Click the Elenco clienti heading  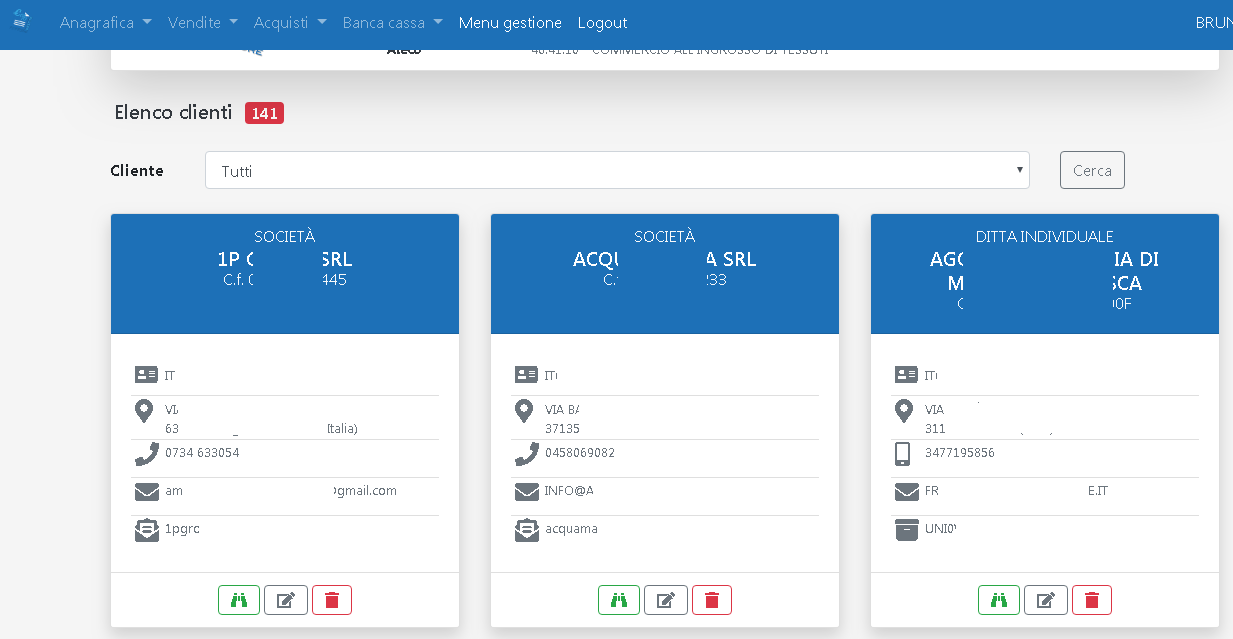pyautogui.click(x=173, y=112)
